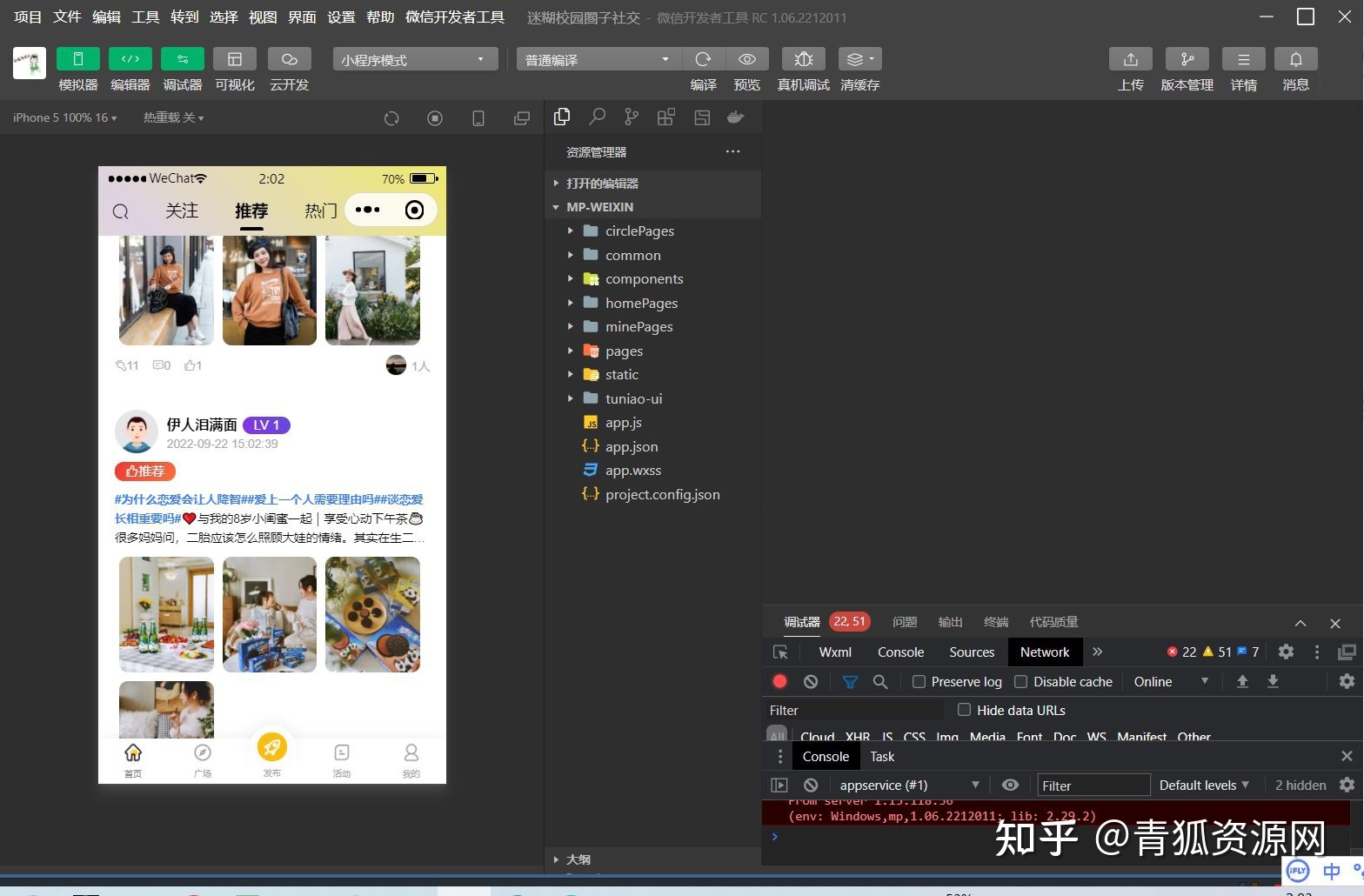This screenshot has height=896, width=1364.
Task: Open the Online throttling dropdown
Action: (1171, 682)
